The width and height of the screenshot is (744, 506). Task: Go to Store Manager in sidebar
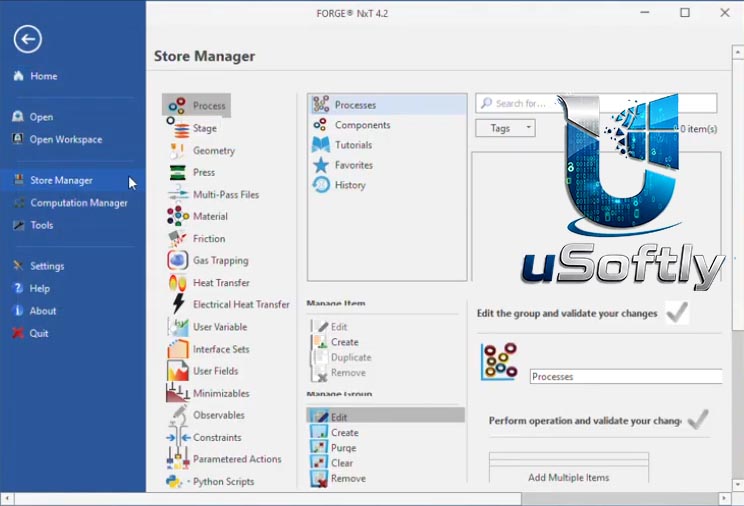click(72, 180)
